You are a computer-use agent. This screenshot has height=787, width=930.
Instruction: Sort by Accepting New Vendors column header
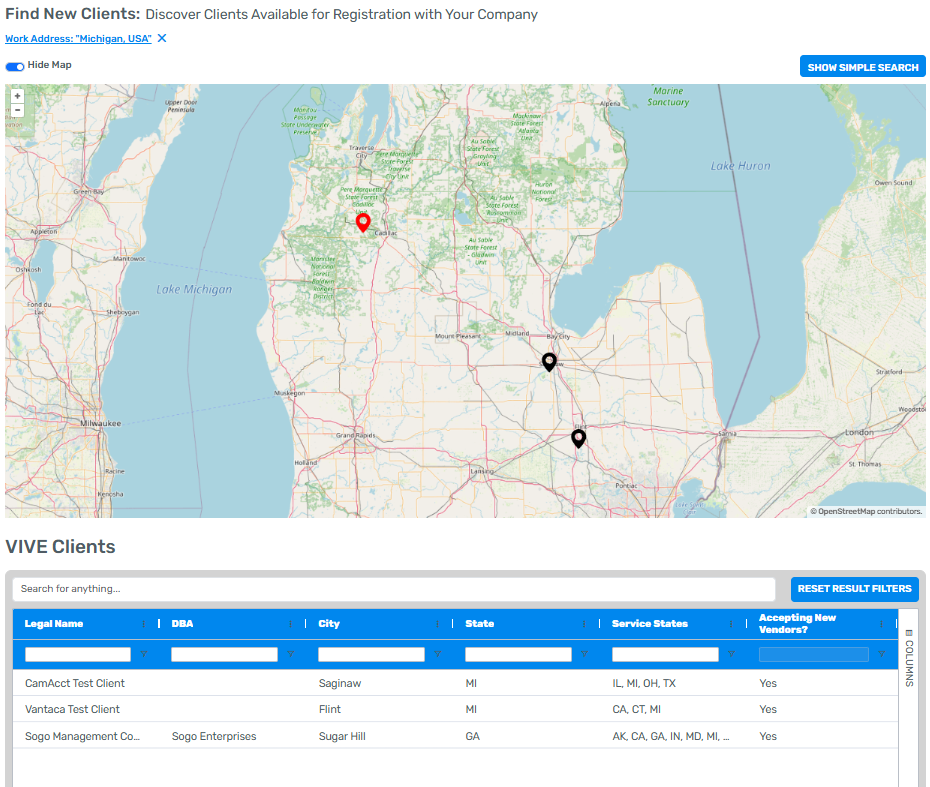tap(798, 624)
